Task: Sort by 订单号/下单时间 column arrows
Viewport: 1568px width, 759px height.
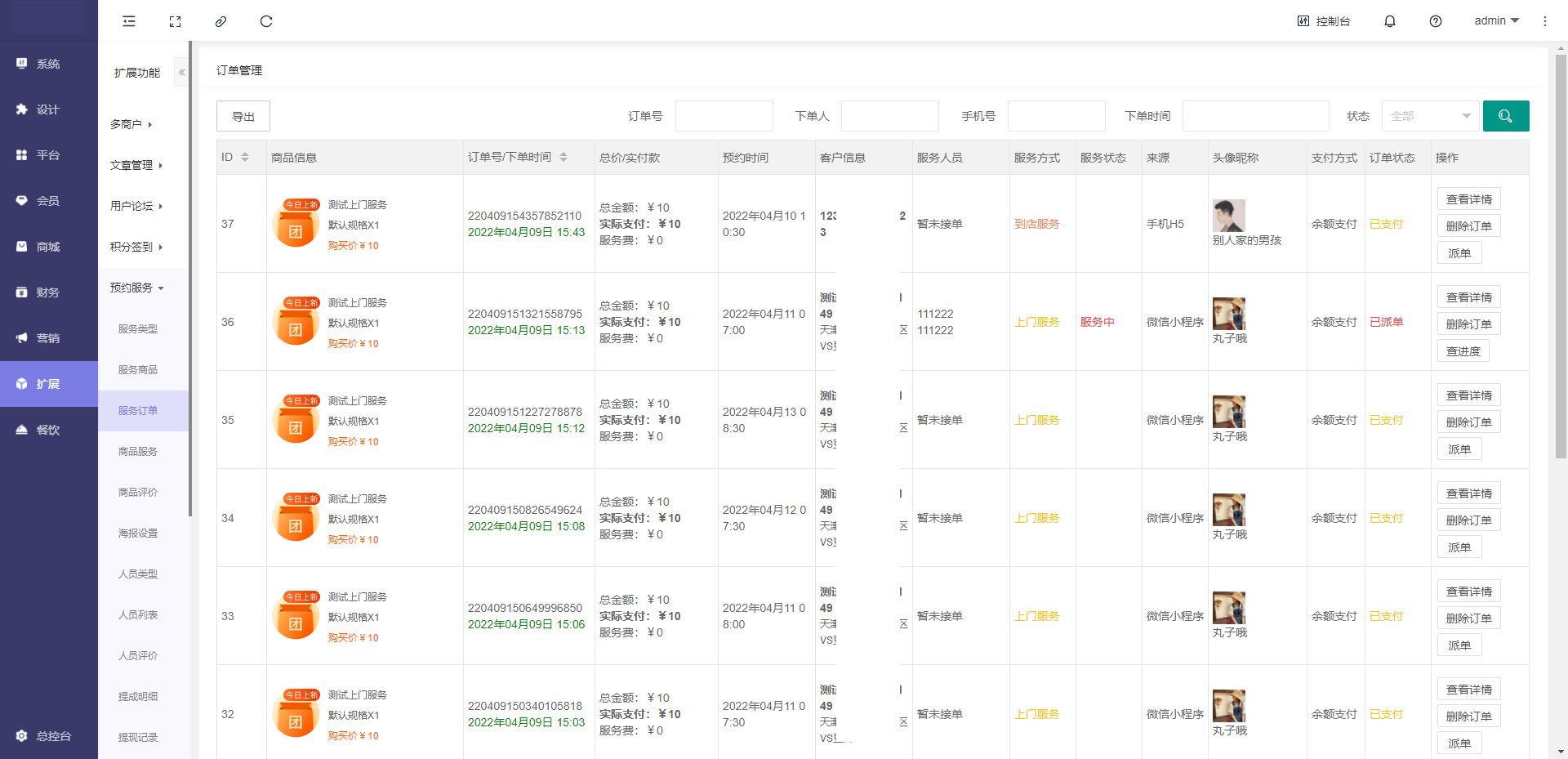Action: [563, 157]
